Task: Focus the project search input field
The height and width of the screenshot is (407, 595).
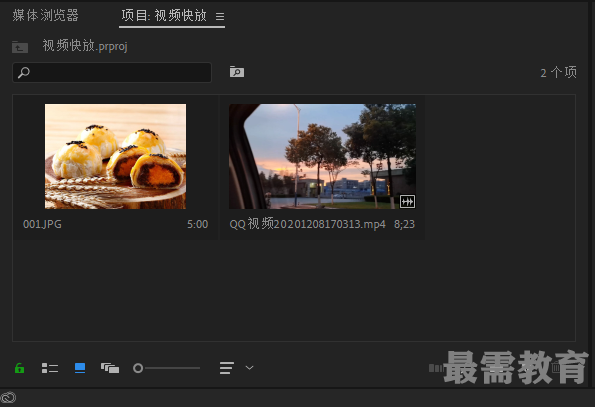Action: (x=112, y=72)
